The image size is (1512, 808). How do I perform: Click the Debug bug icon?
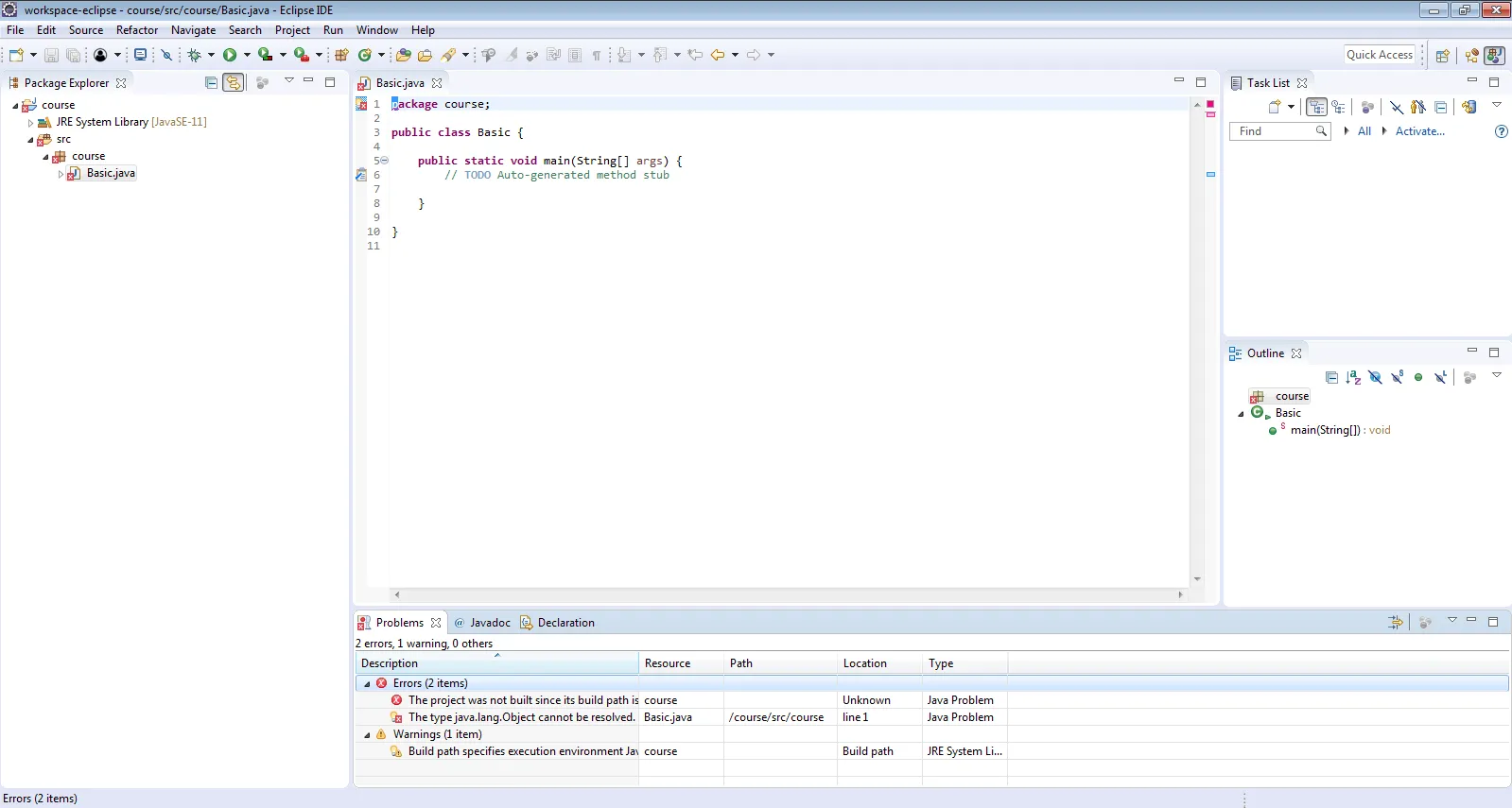(x=194, y=55)
